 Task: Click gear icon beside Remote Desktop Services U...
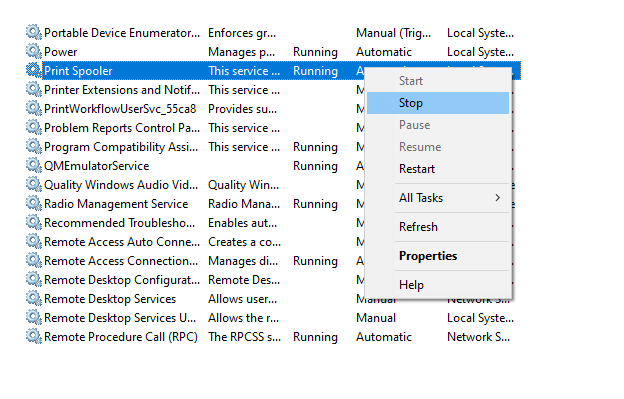point(34,317)
